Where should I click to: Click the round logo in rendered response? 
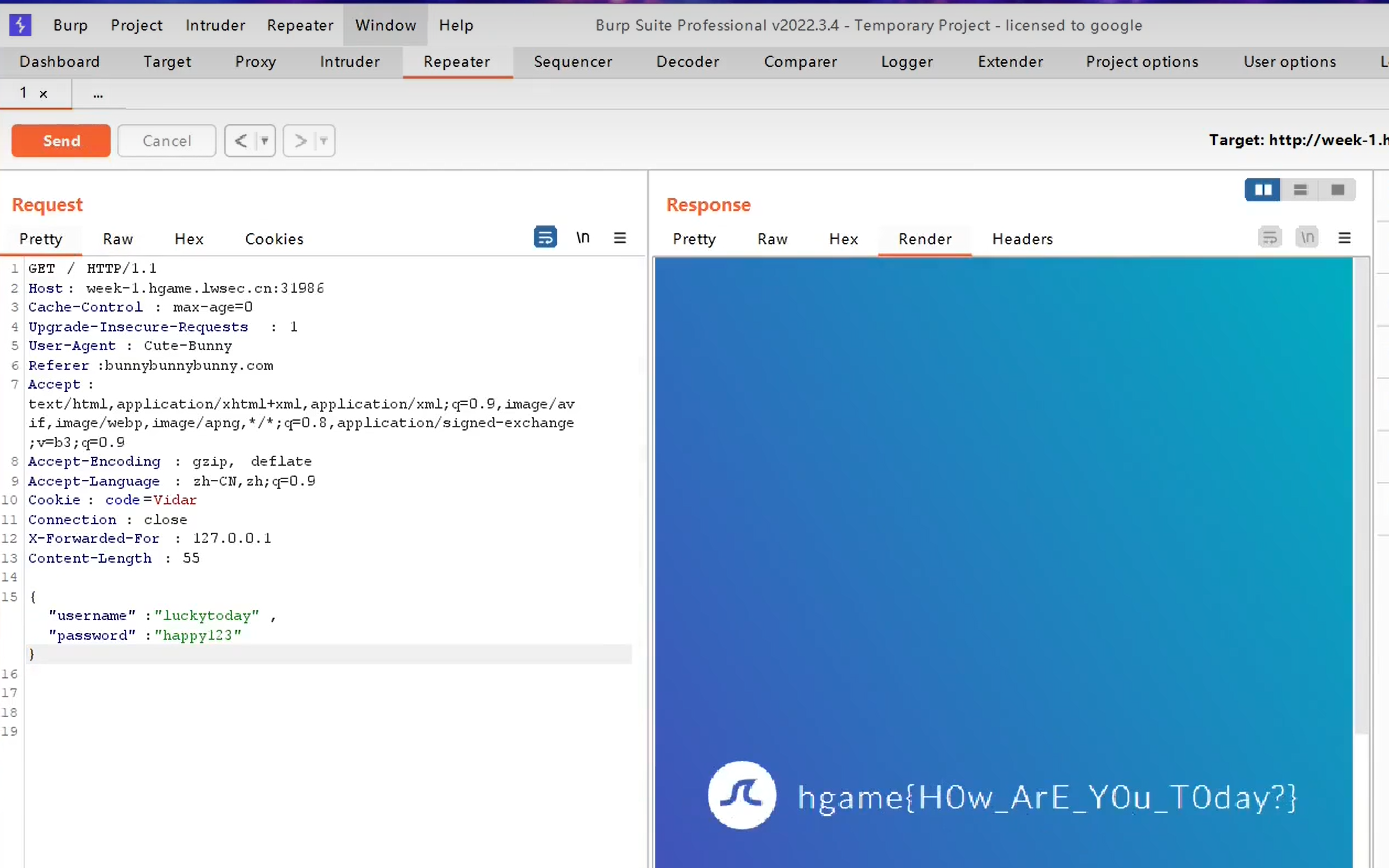tap(742, 795)
